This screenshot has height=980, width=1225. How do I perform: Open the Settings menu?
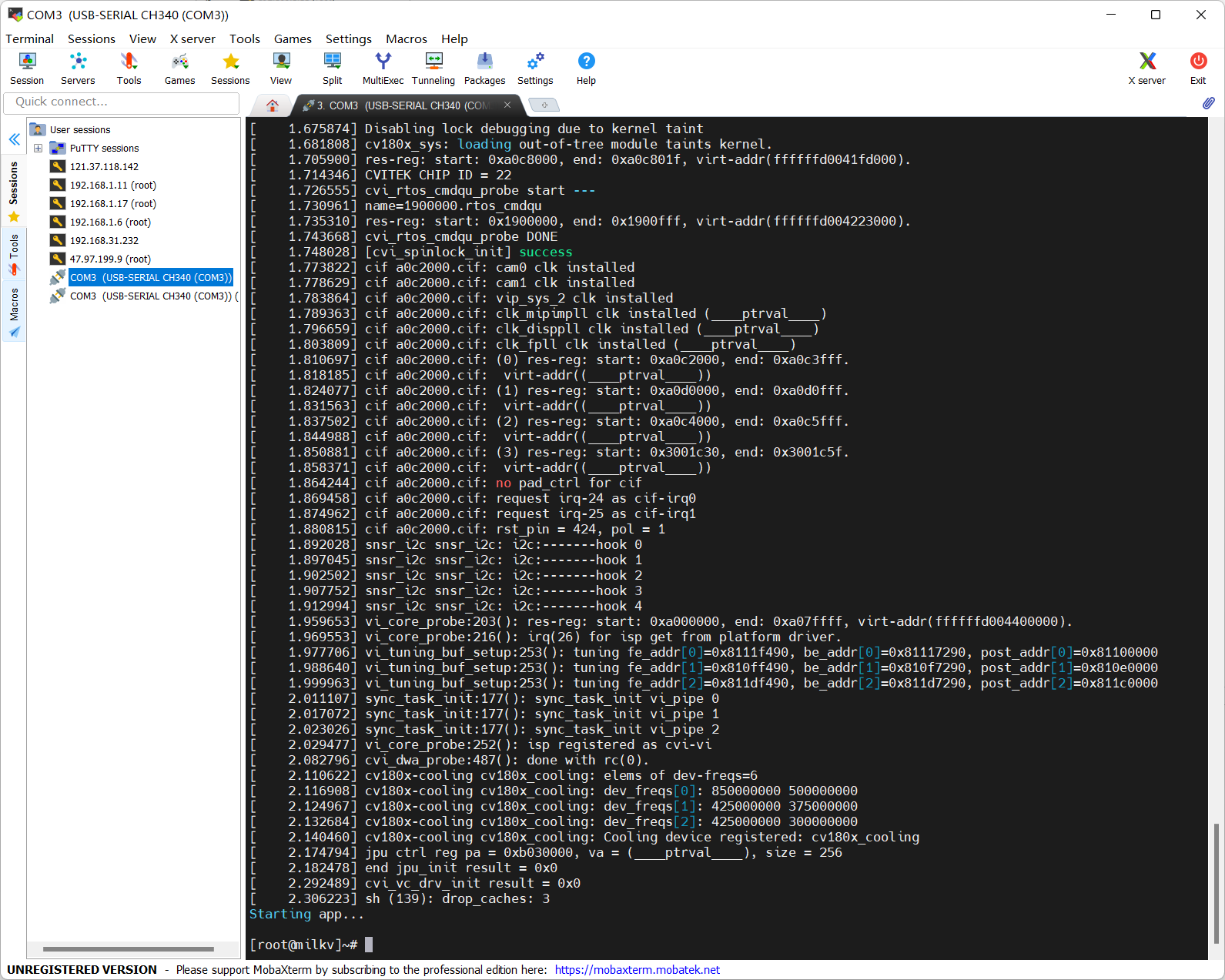(x=348, y=38)
